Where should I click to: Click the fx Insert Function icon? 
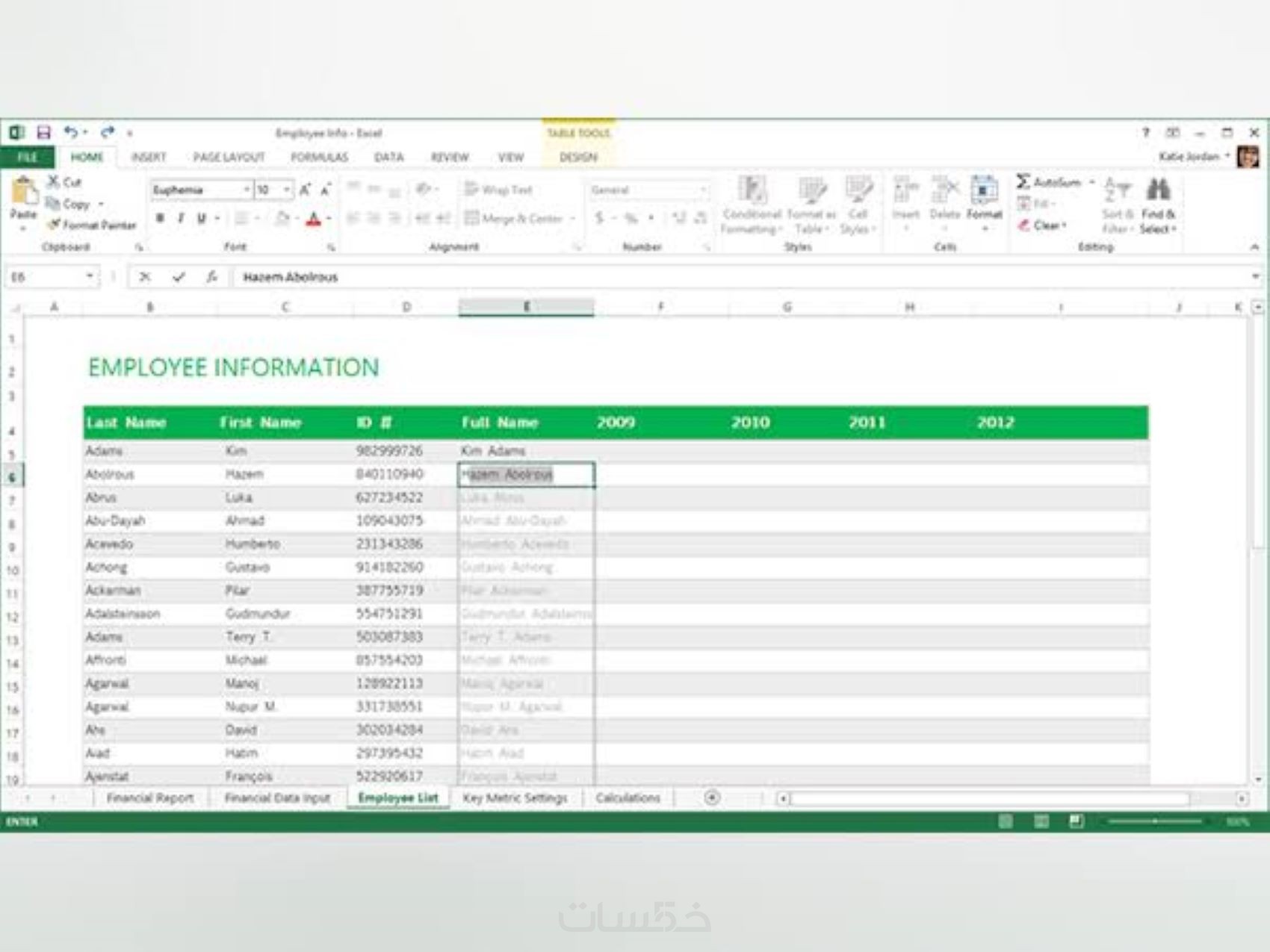212,277
